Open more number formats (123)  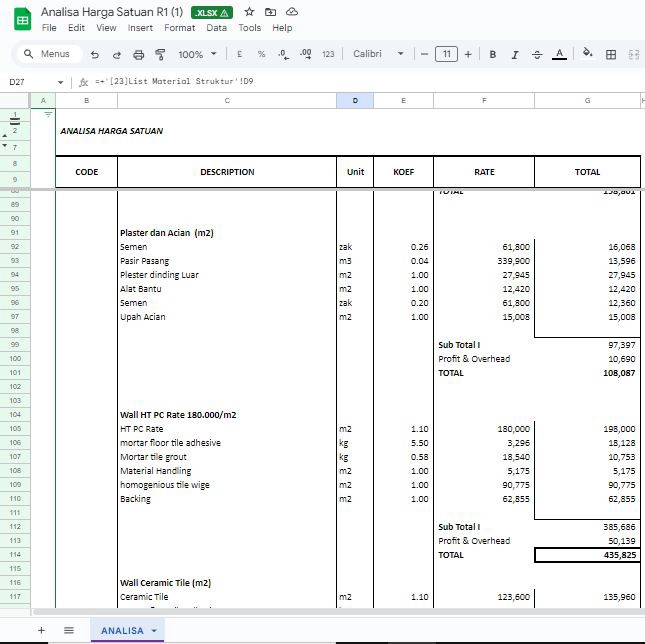click(328, 54)
